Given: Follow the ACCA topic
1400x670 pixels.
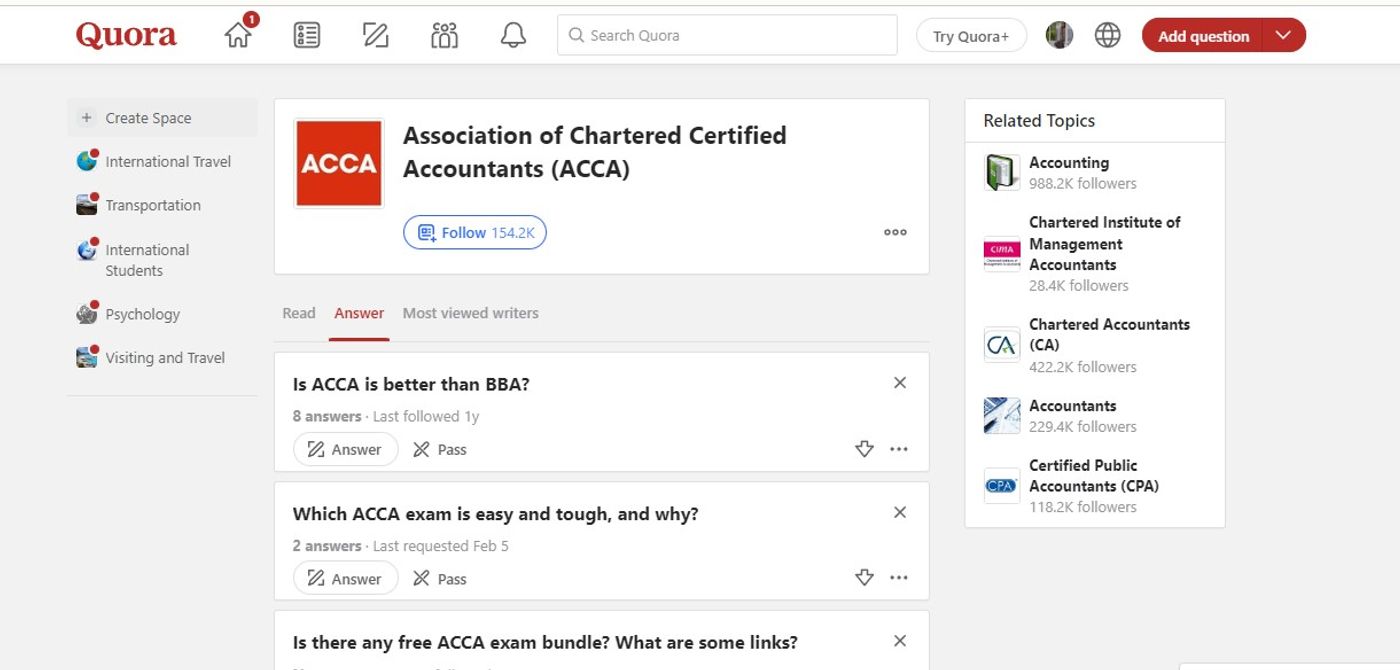Looking at the screenshot, I should tap(475, 232).
